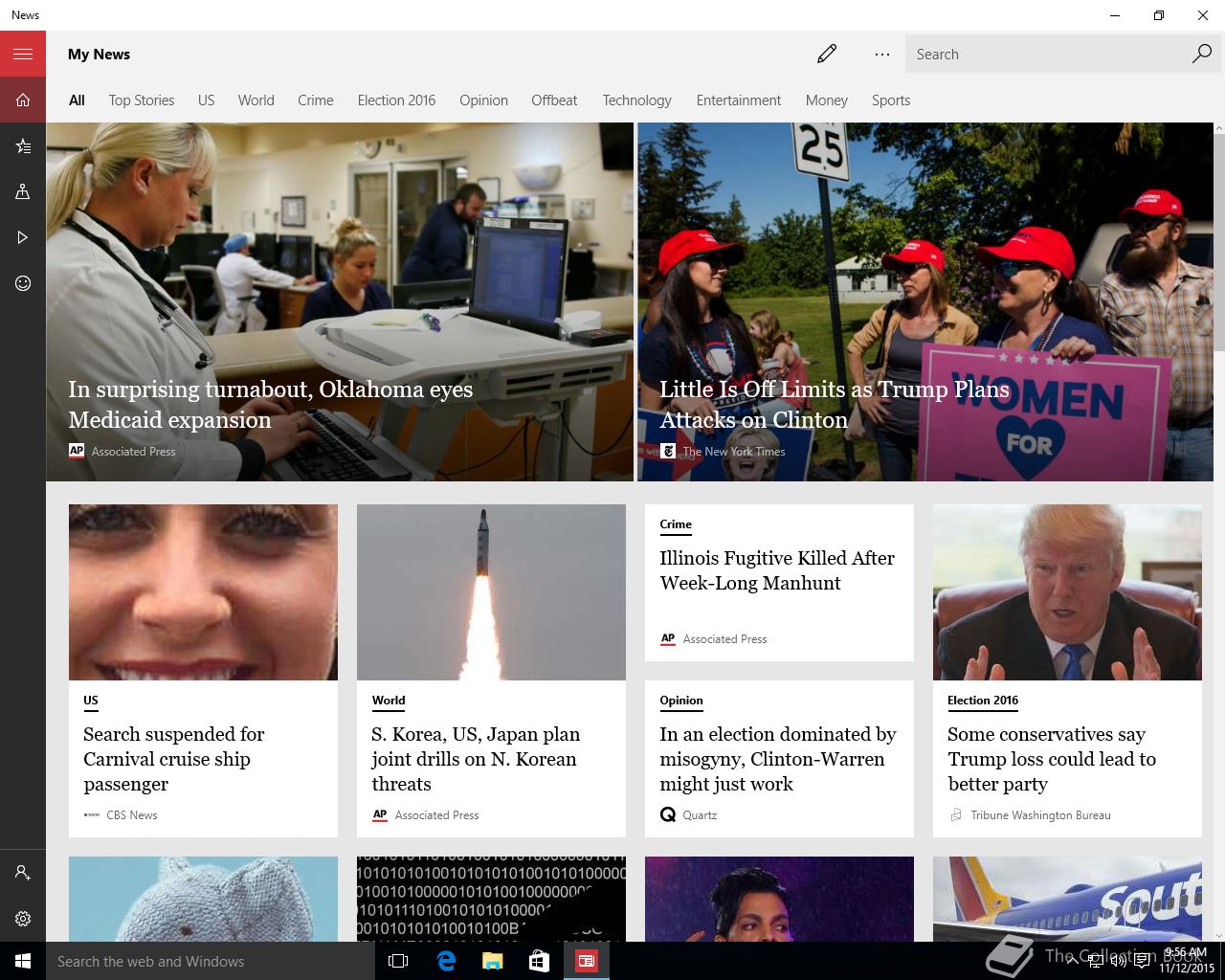The width and height of the screenshot is (1225, 980).
Task: Open the hamburger navigation menu
Action: pyautogui.click(x=23, y=54)
